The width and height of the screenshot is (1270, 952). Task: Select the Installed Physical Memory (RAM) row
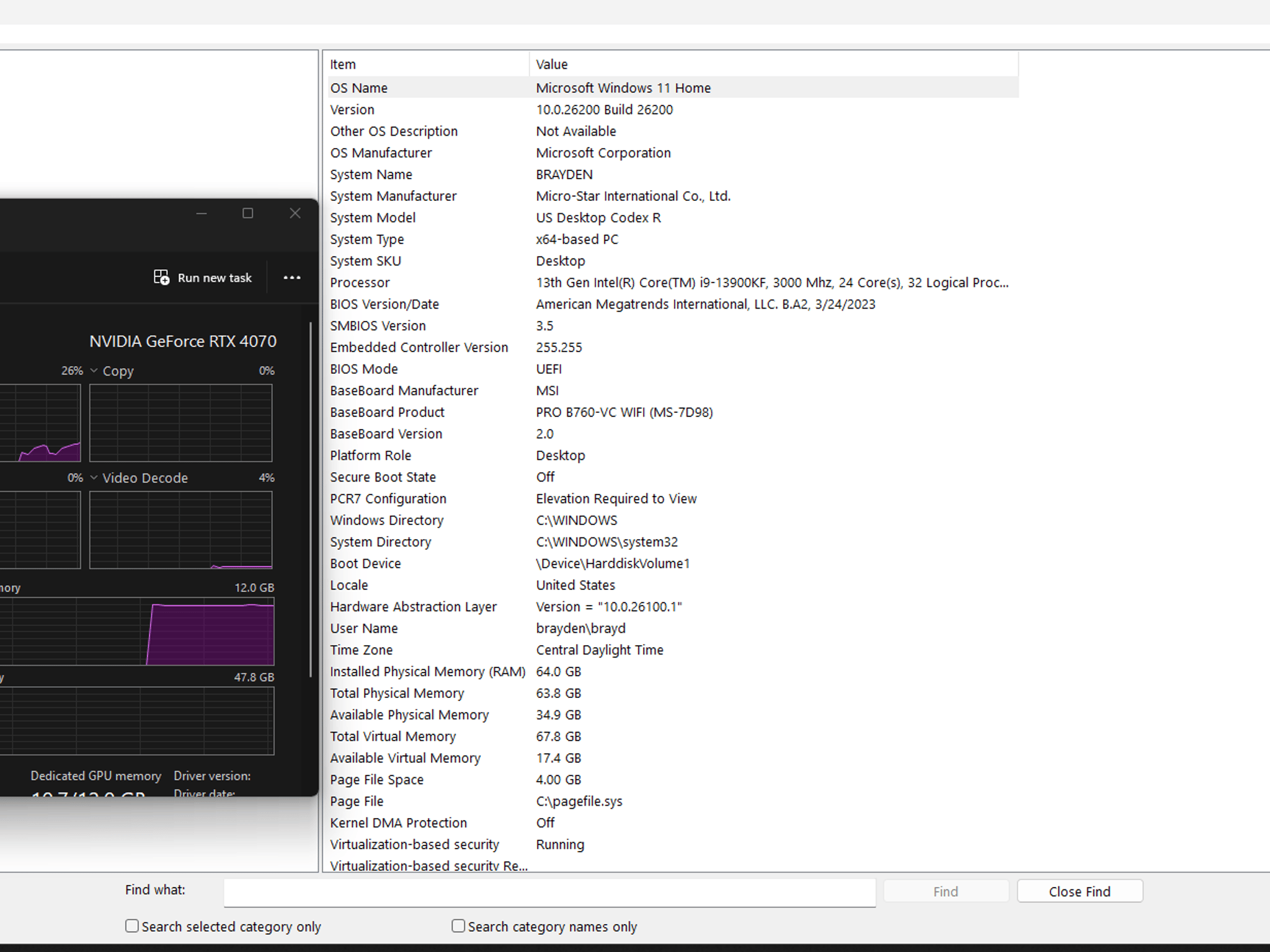tap(673, 672)
